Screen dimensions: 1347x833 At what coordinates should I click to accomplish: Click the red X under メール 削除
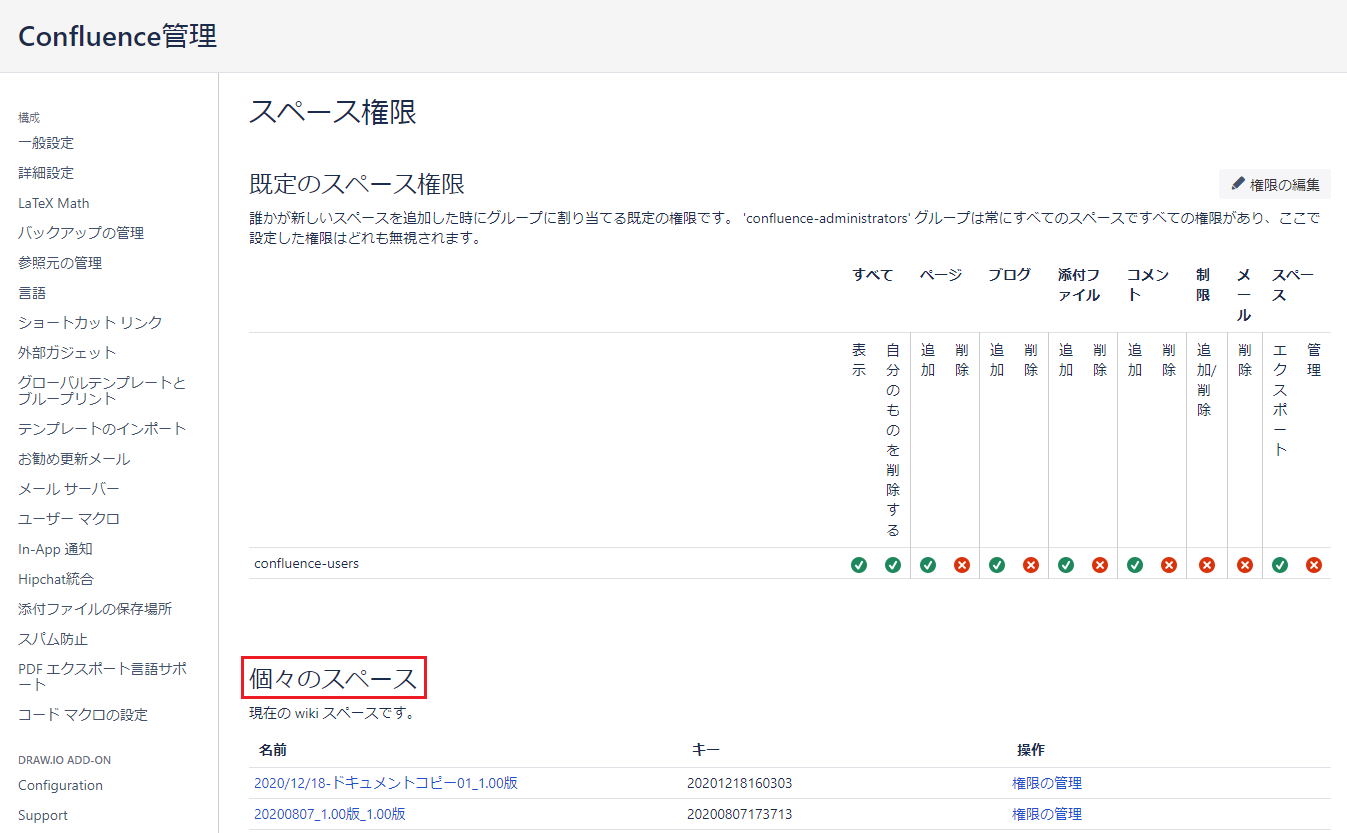1245,565
